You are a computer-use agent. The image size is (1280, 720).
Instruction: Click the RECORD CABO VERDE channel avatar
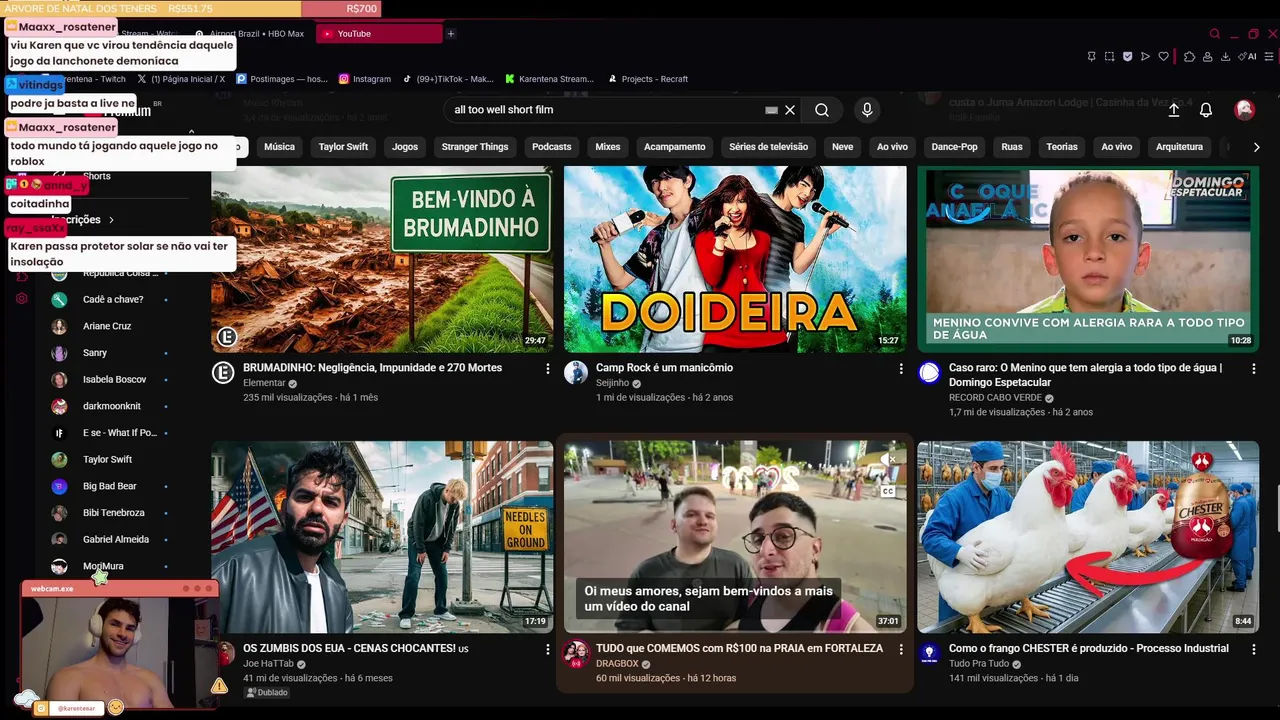tap(929, 373)
